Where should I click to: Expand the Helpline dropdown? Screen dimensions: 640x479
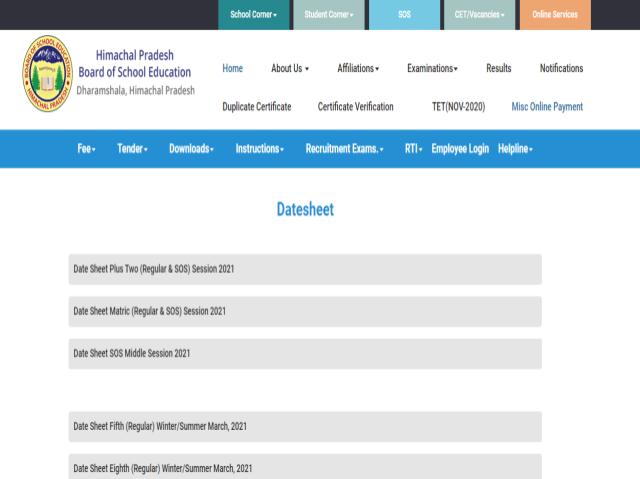[x=515, y=149]
